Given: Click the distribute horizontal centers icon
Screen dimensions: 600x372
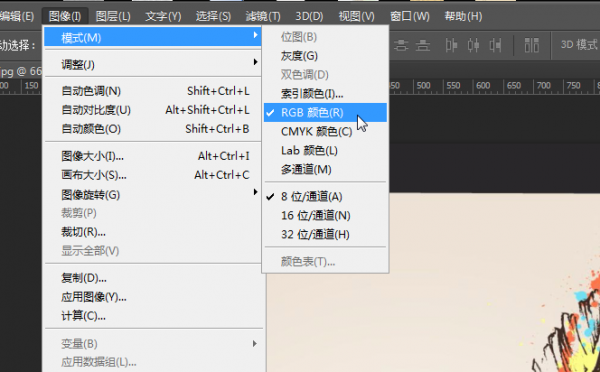Looking at the screenshot, I should (x=473, y=45).
